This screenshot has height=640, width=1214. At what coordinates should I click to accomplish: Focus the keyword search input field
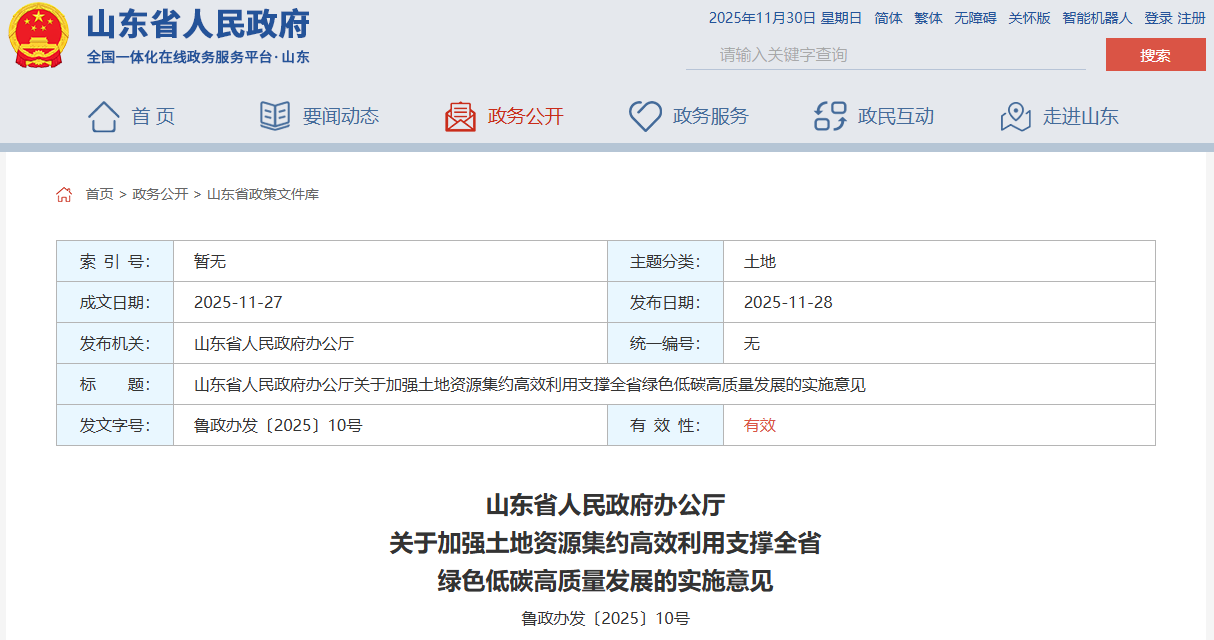pos(885,55)
